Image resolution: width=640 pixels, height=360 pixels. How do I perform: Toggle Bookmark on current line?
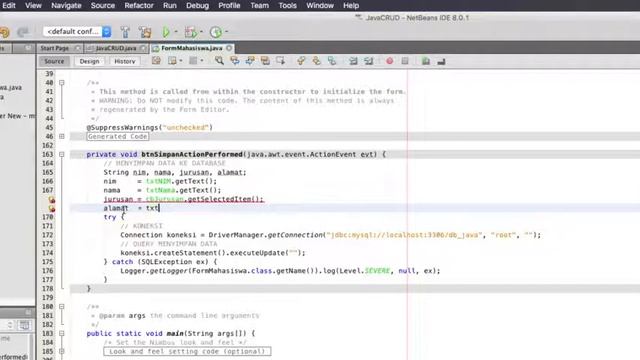[332, 61]
